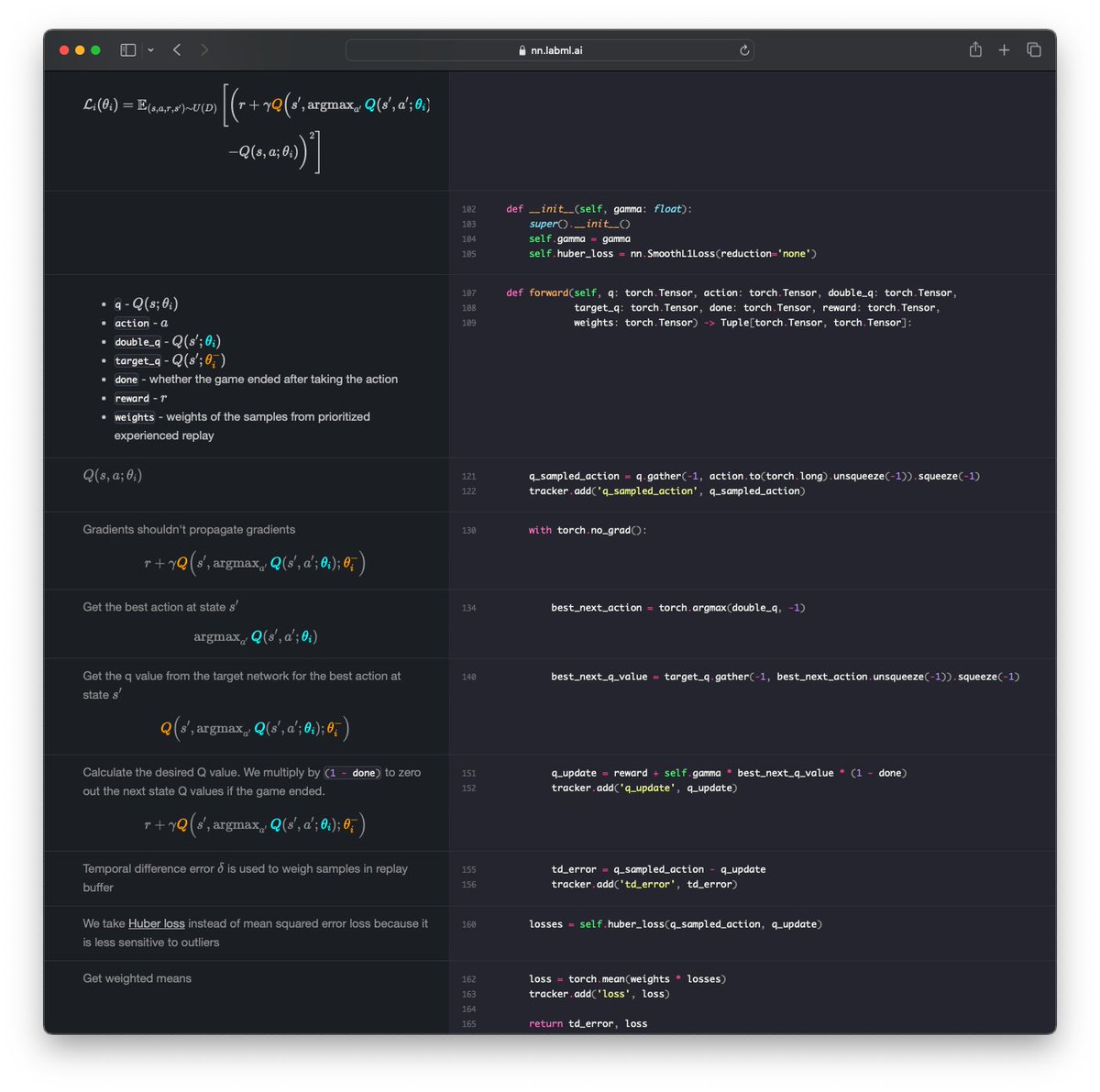1100x1092 pixels.
Task: Click the 'weights' parameter bullet label
Action: pyautogui.click(x=135, y=417)
